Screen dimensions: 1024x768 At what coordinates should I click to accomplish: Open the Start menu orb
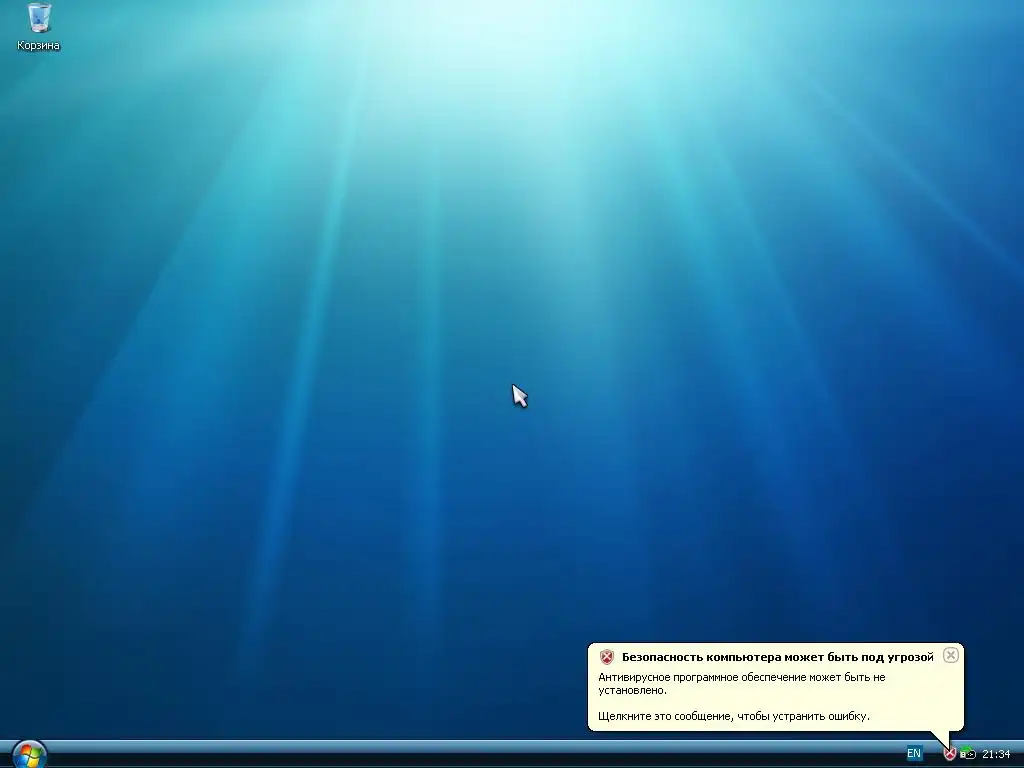[29, 756]
